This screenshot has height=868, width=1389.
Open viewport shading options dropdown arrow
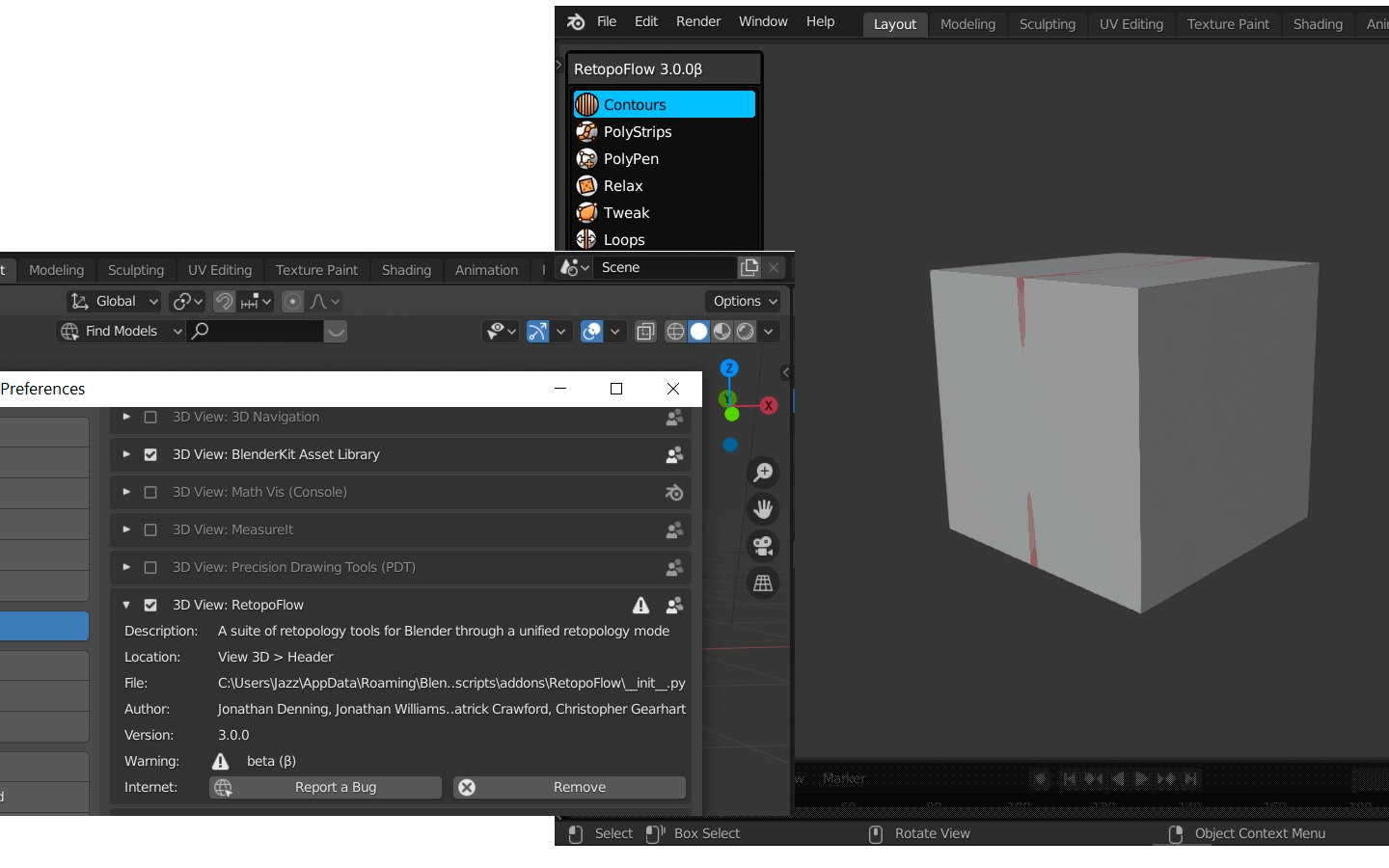769,331
